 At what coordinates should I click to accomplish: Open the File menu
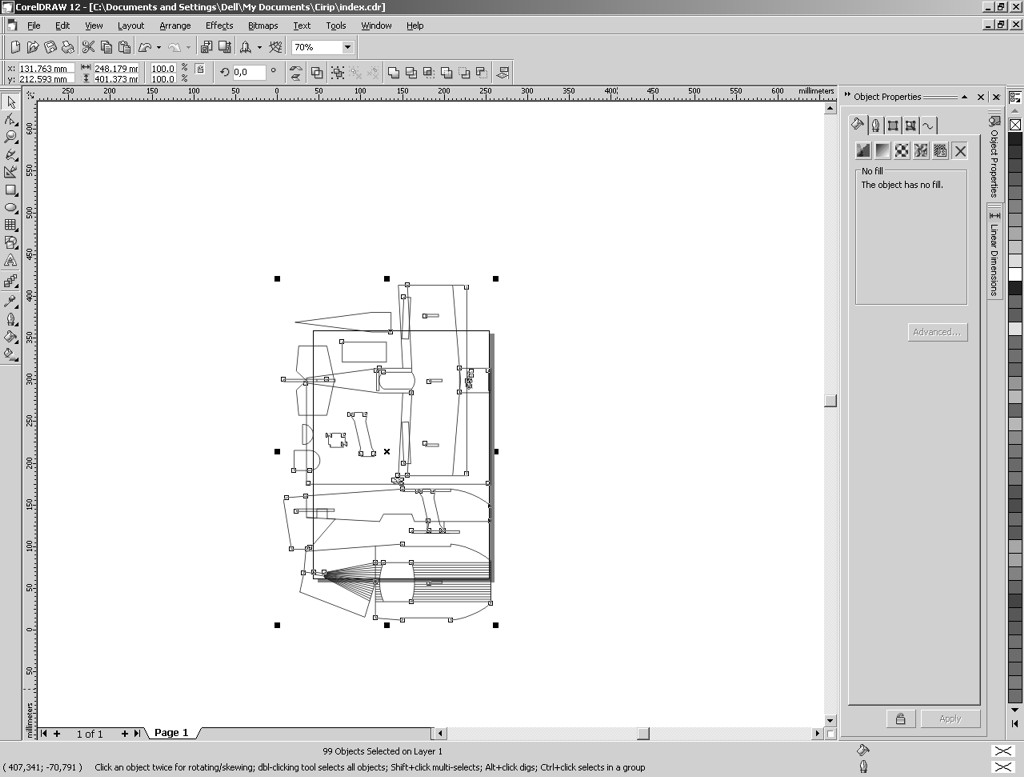pyautogui.click(x=34, y=25)
